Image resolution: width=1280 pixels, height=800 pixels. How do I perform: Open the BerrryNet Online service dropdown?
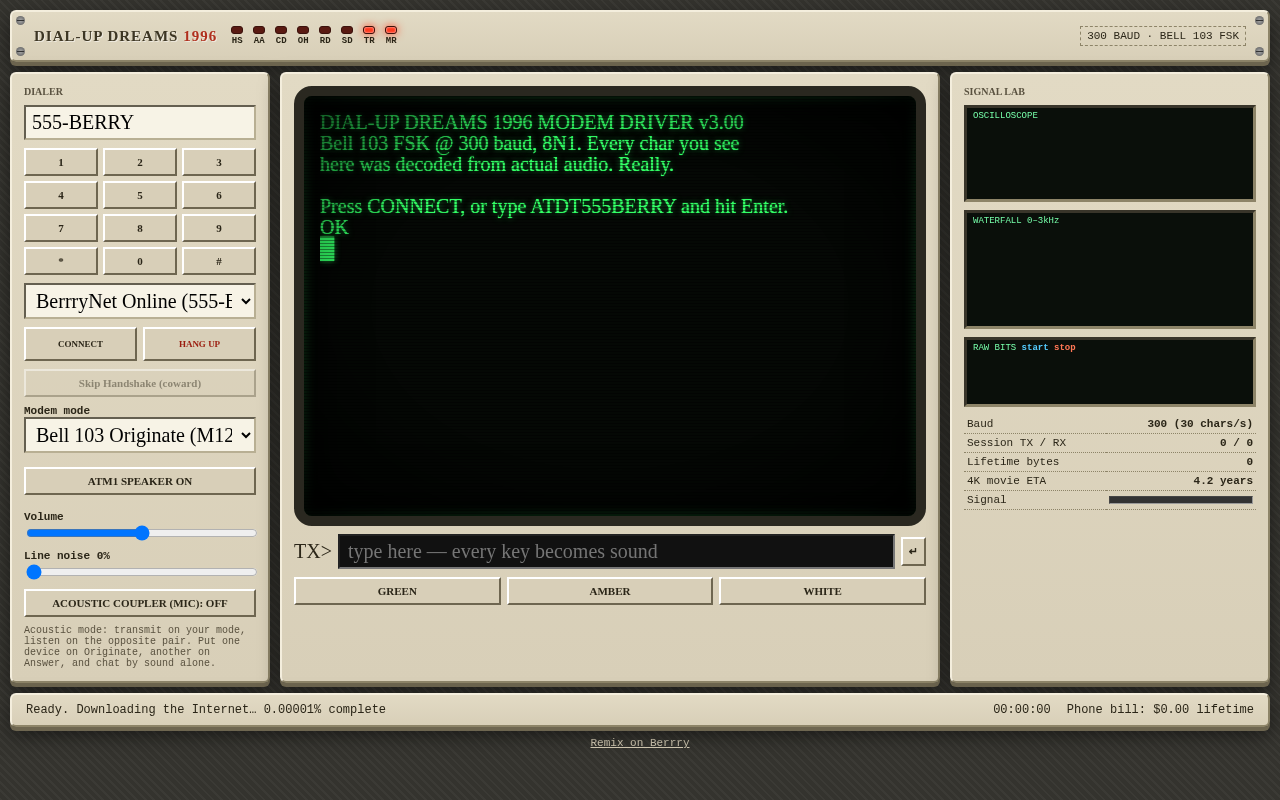[x=140, y=301]
